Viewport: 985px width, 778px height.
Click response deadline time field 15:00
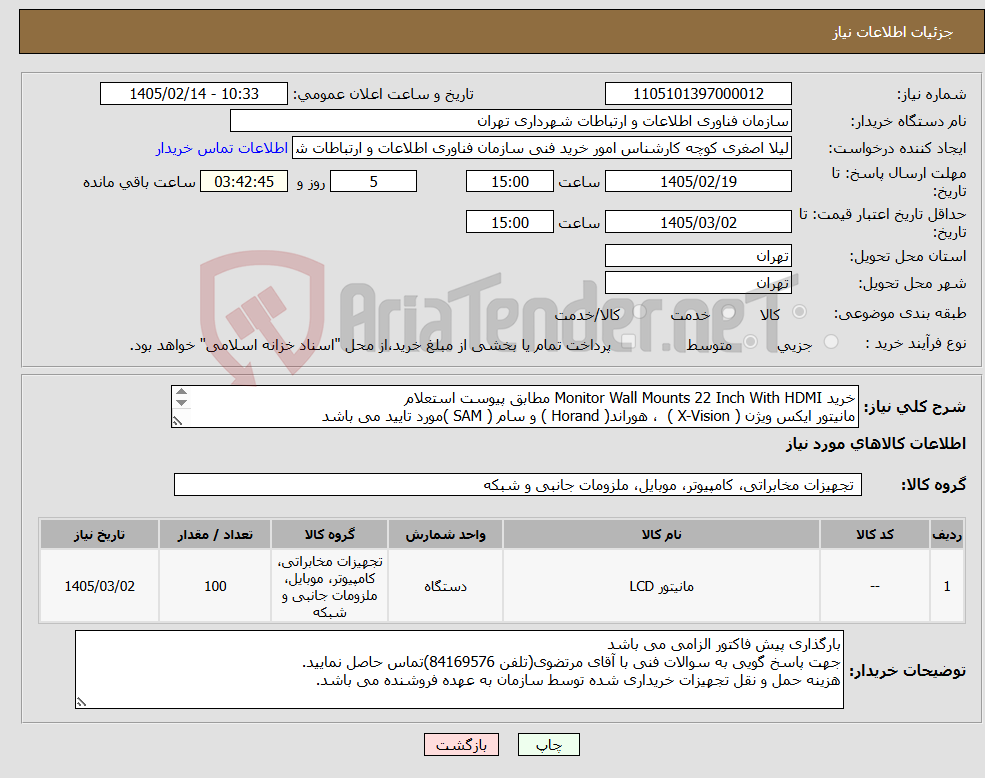509,182
